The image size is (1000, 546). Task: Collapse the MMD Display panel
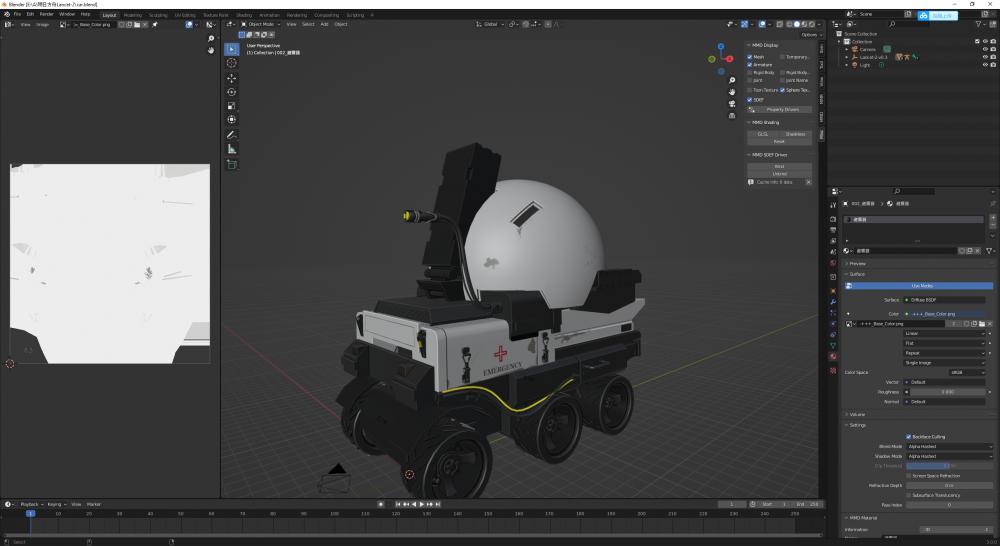tap(764, 45)
